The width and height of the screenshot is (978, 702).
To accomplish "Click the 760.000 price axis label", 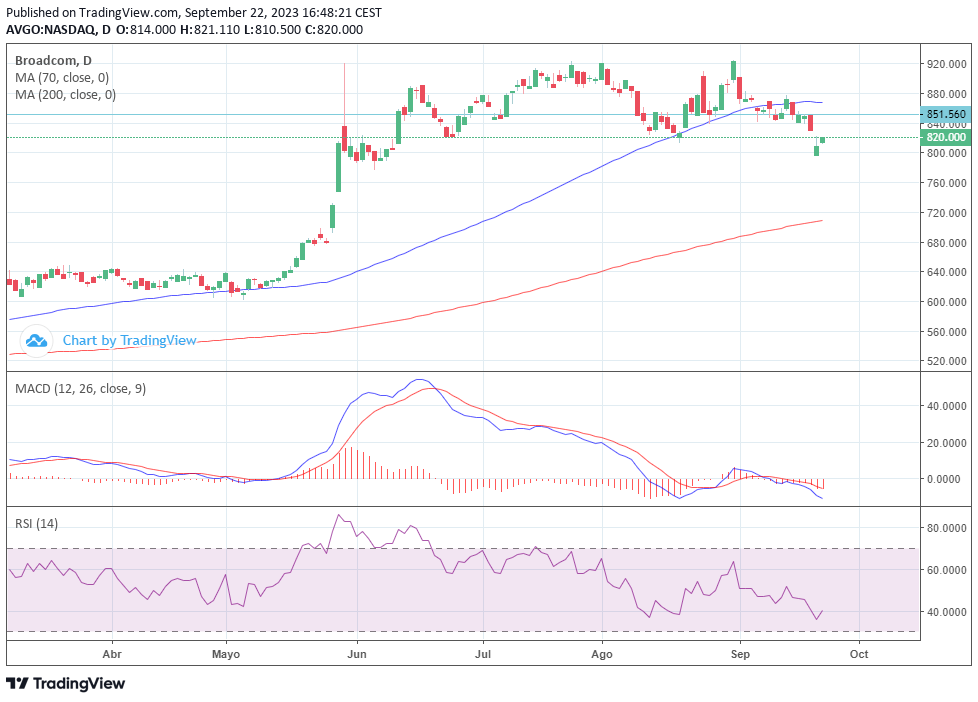I will pyautogui.click(x=947, y=183).
